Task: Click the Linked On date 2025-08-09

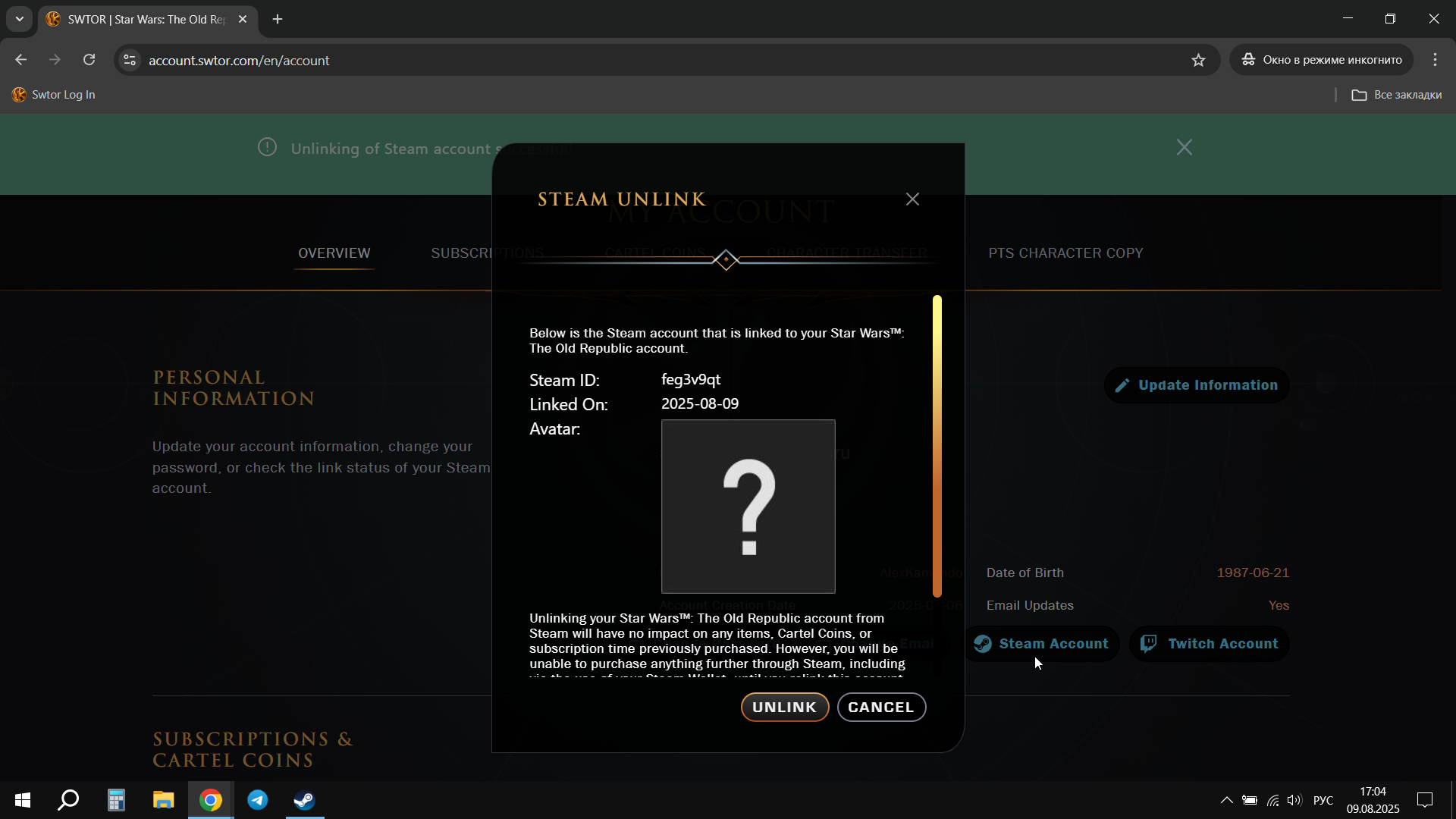Action: pyautogui.click(x=700, y=403)
